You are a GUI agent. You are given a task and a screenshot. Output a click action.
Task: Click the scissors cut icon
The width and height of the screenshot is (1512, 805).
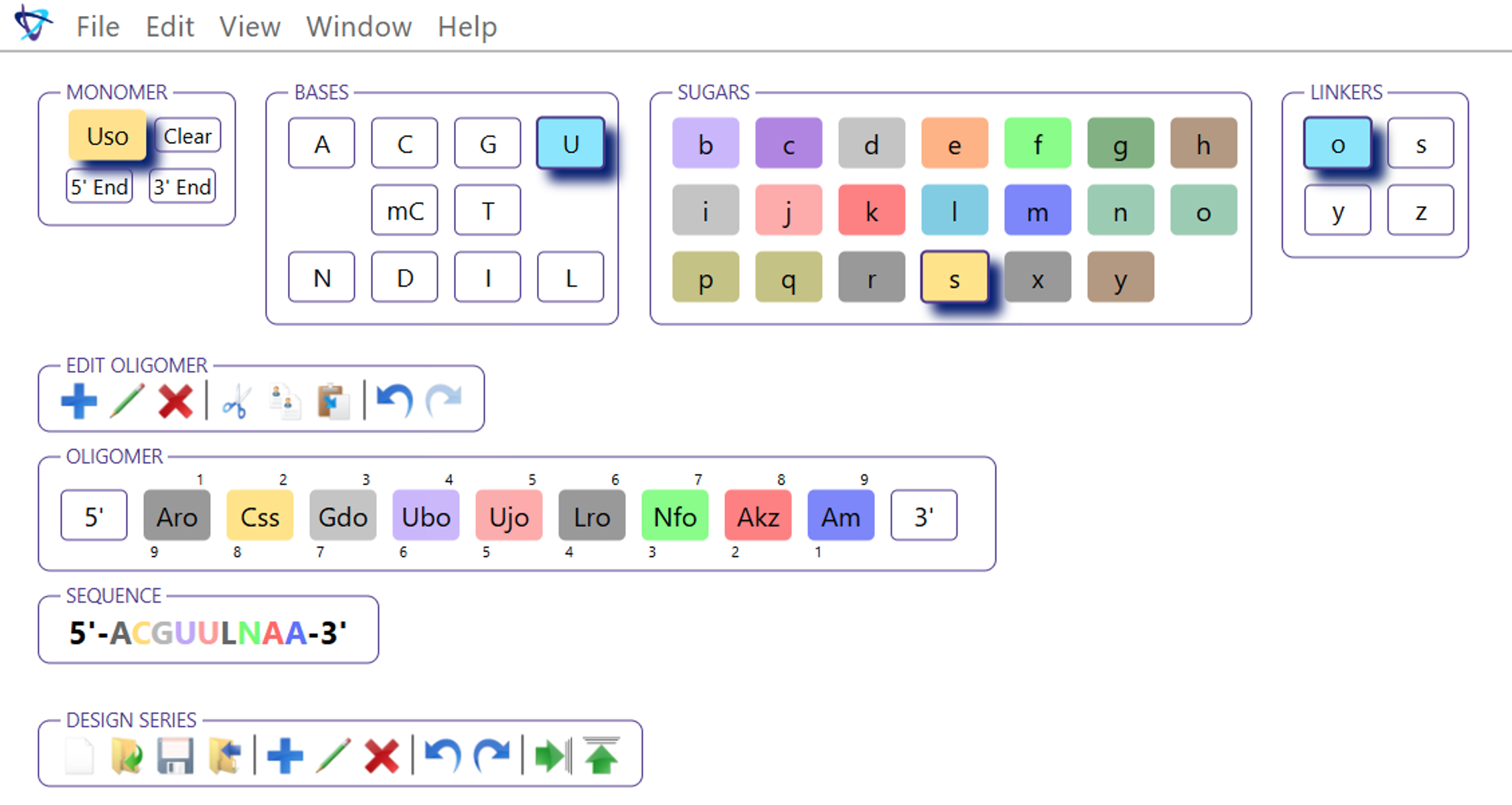(236, 401)
